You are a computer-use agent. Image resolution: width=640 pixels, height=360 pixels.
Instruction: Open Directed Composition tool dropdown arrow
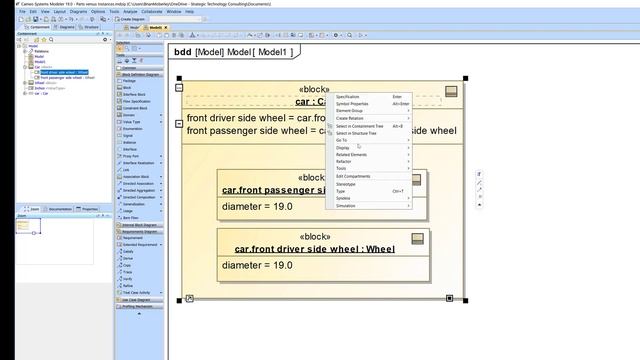pyautogui.click(x=161, y=197)
